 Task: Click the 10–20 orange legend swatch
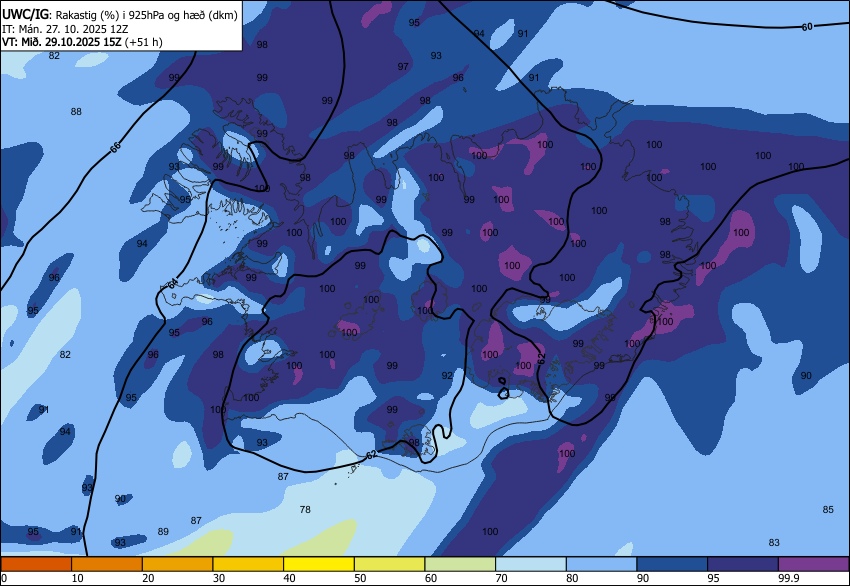(x=107, y=564)
